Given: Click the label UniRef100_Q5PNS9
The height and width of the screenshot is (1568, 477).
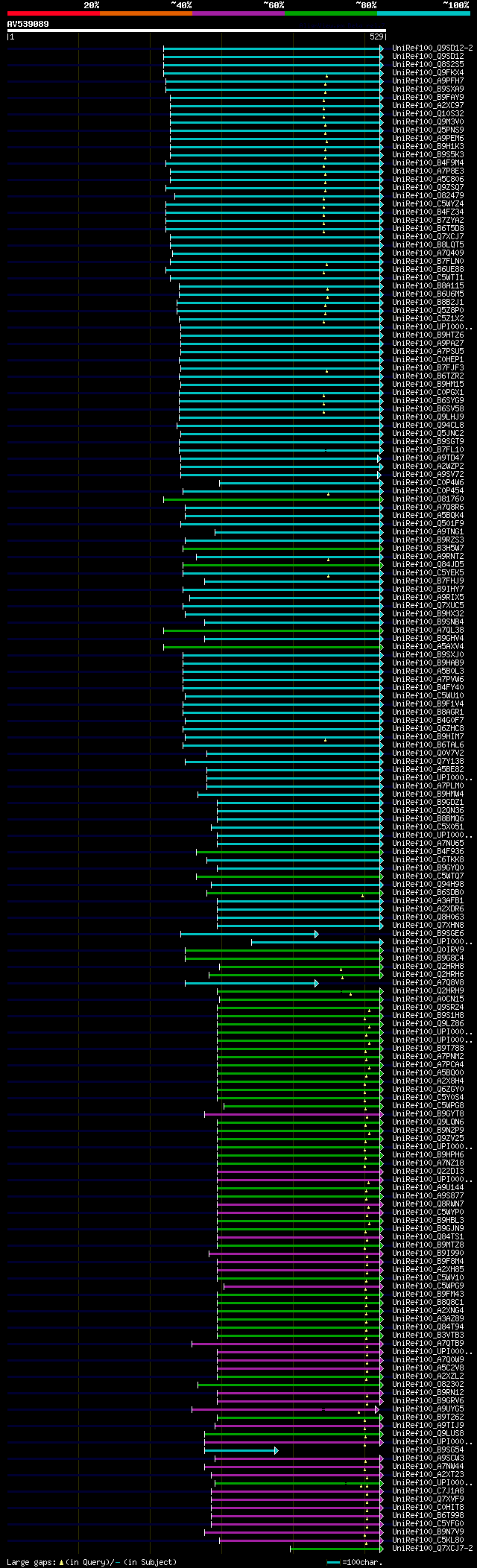Looking at the screenshot, I should 428,130.
